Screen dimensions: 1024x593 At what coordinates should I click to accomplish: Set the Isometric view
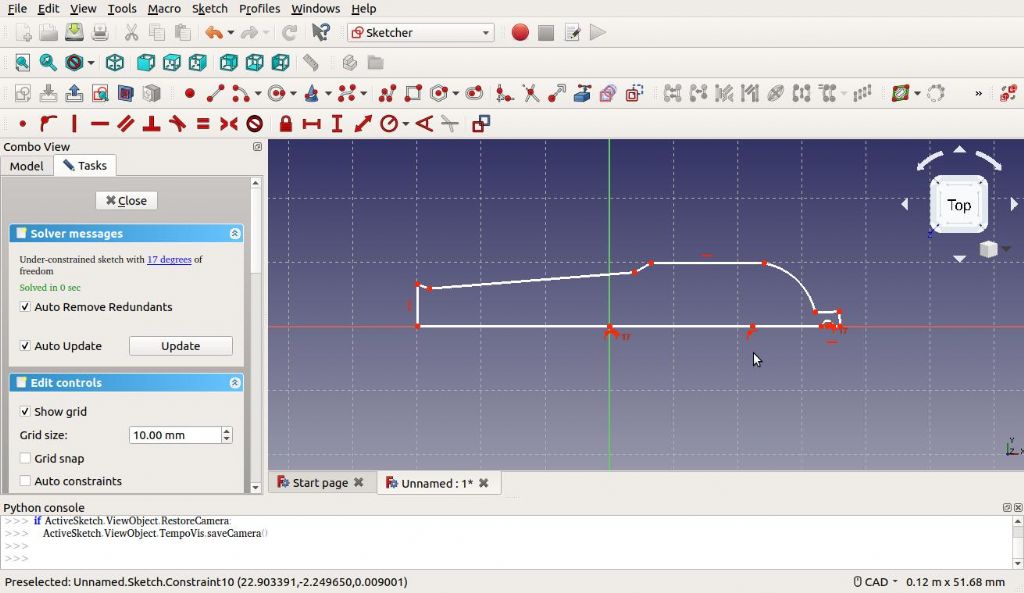click(115, 63)
